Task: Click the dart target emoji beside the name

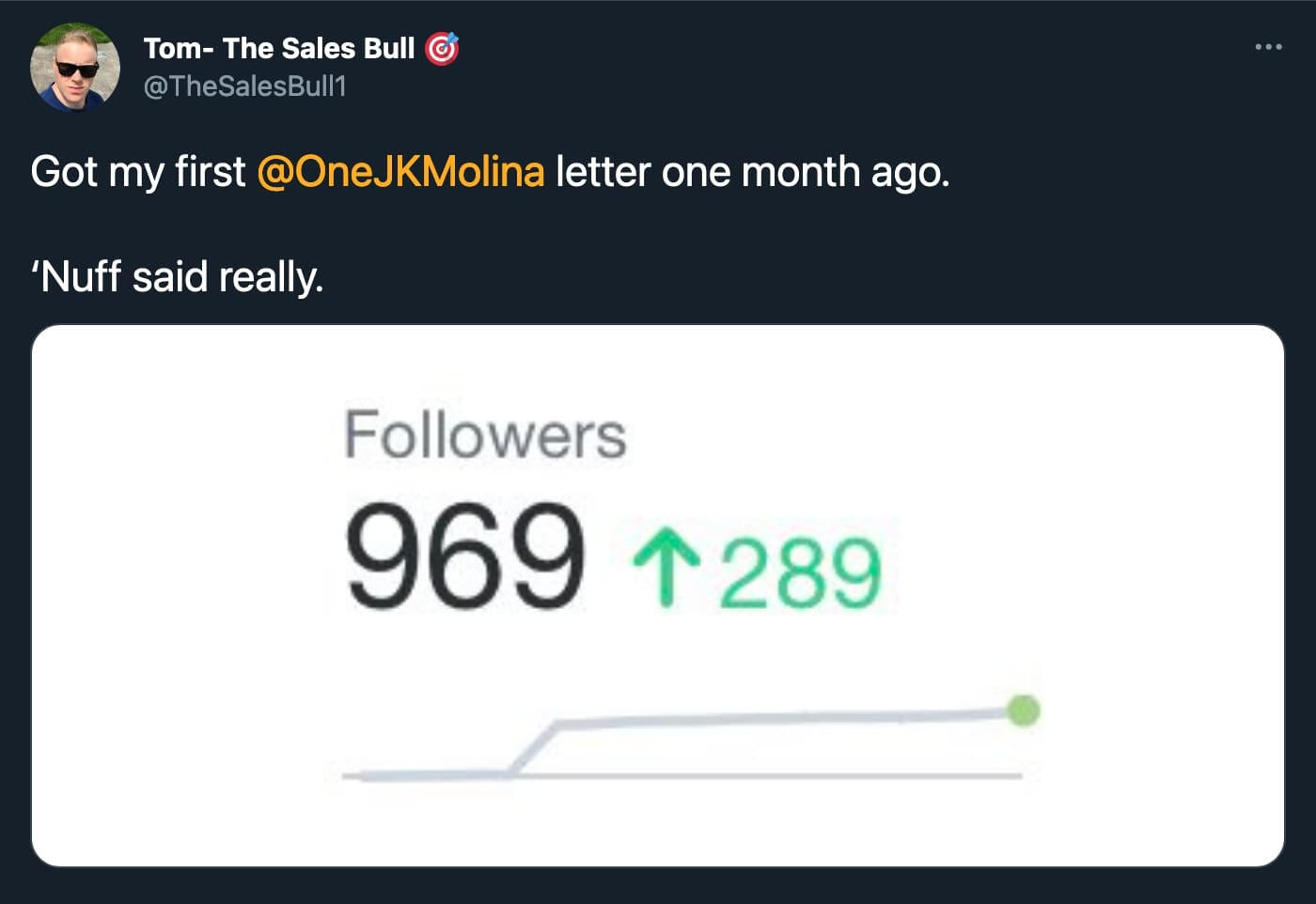Action: tap(443, 48)
